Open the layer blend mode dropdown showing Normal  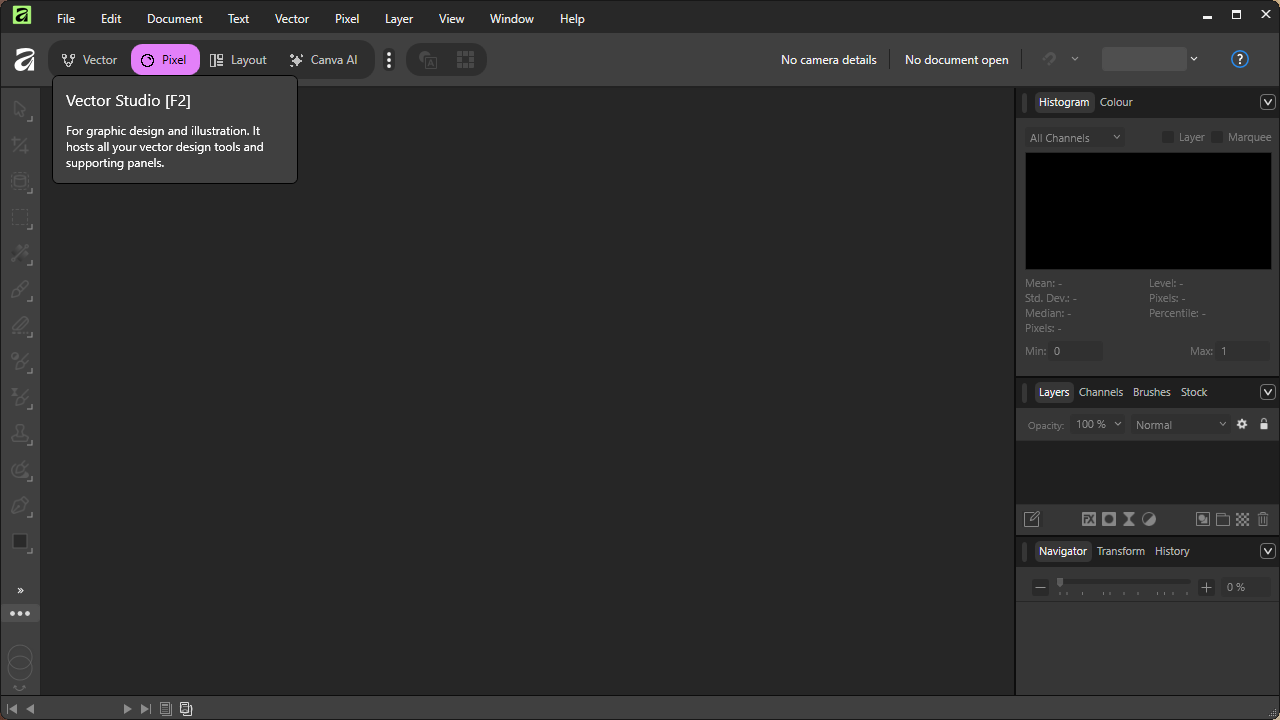pyautogui.click(x=1180, y=424)
